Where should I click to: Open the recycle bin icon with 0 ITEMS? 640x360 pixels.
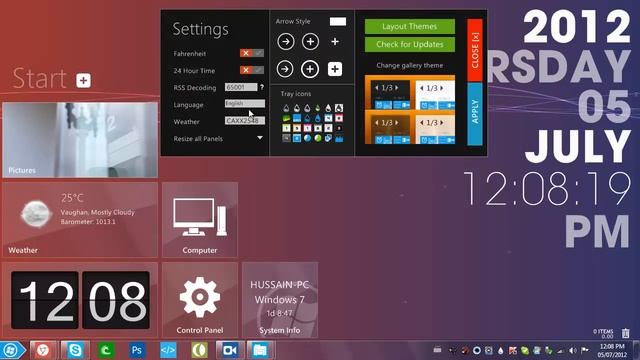625,333
